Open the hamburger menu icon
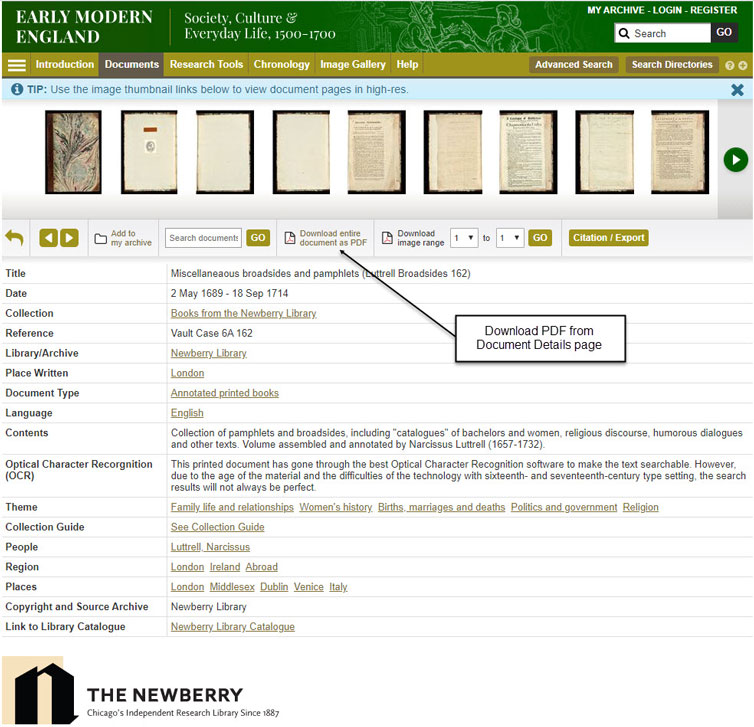The width and height of the screenshot is (754, 727). coord(17,65)
